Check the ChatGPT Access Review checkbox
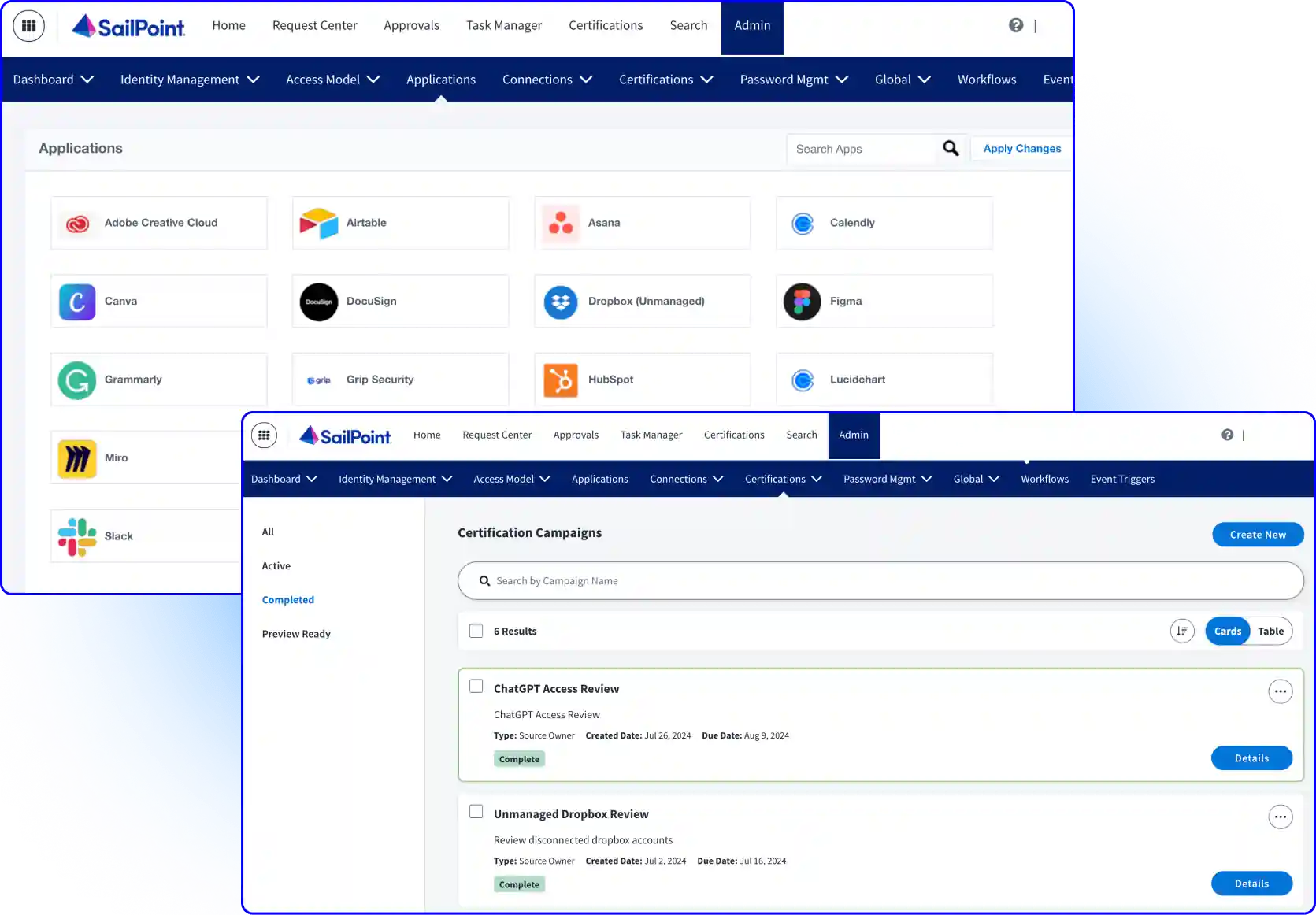Screen dimensions: 1316x915 click(x=476, y=686)
